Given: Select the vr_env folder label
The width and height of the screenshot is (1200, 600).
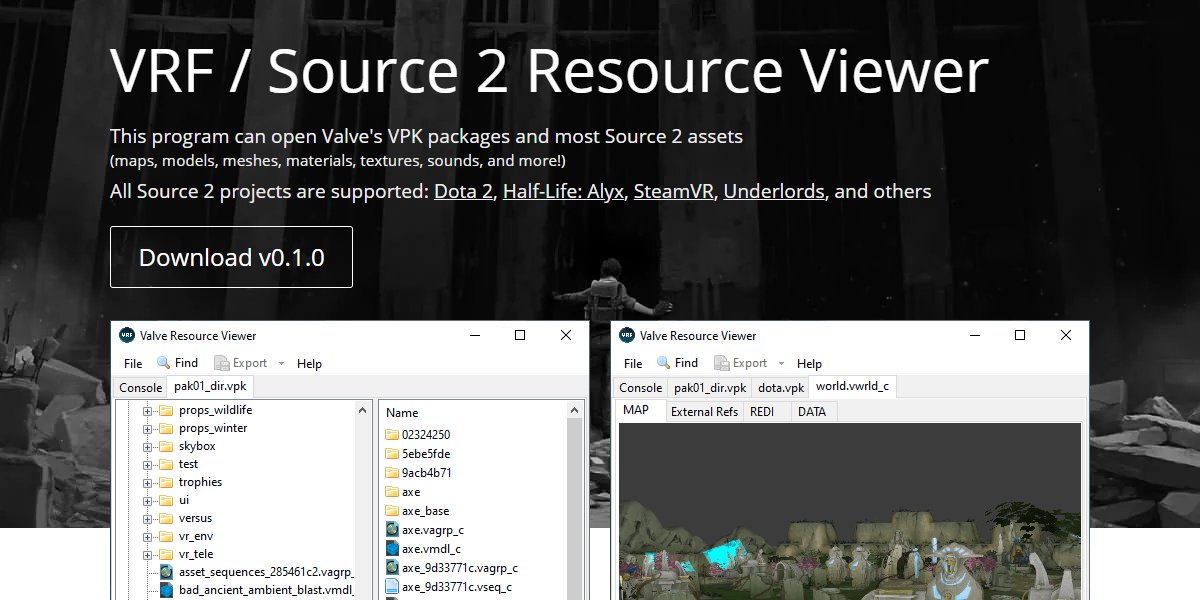Looking at the screenshot, I should tap(197, 536).
